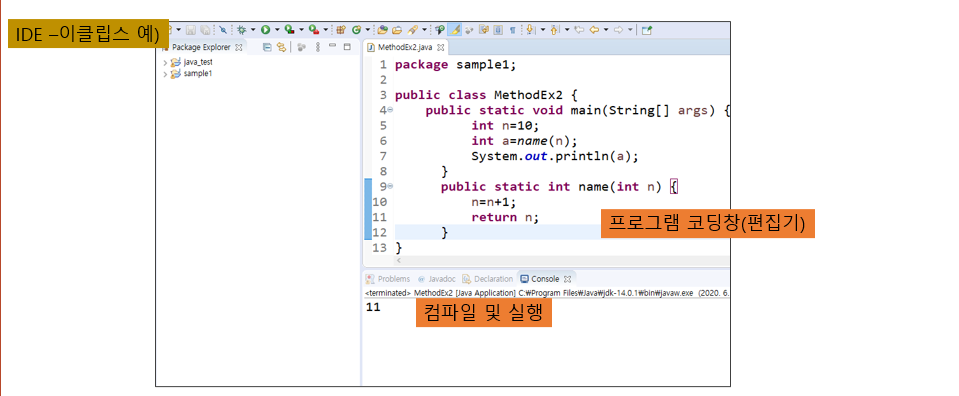
Task: Click the Save All toolbar icon
Action: click(x=206, y=29)
